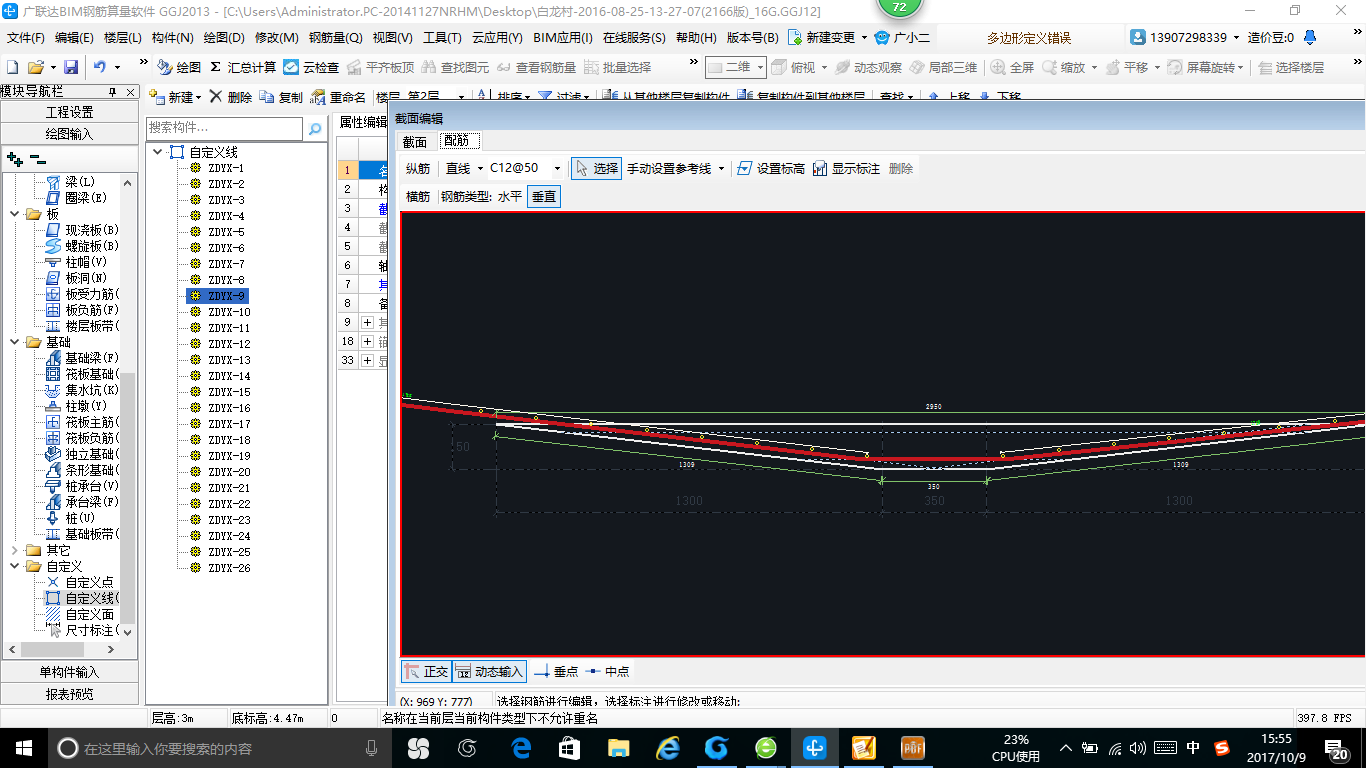Switch to 横筋 mode

coord(418,196)
